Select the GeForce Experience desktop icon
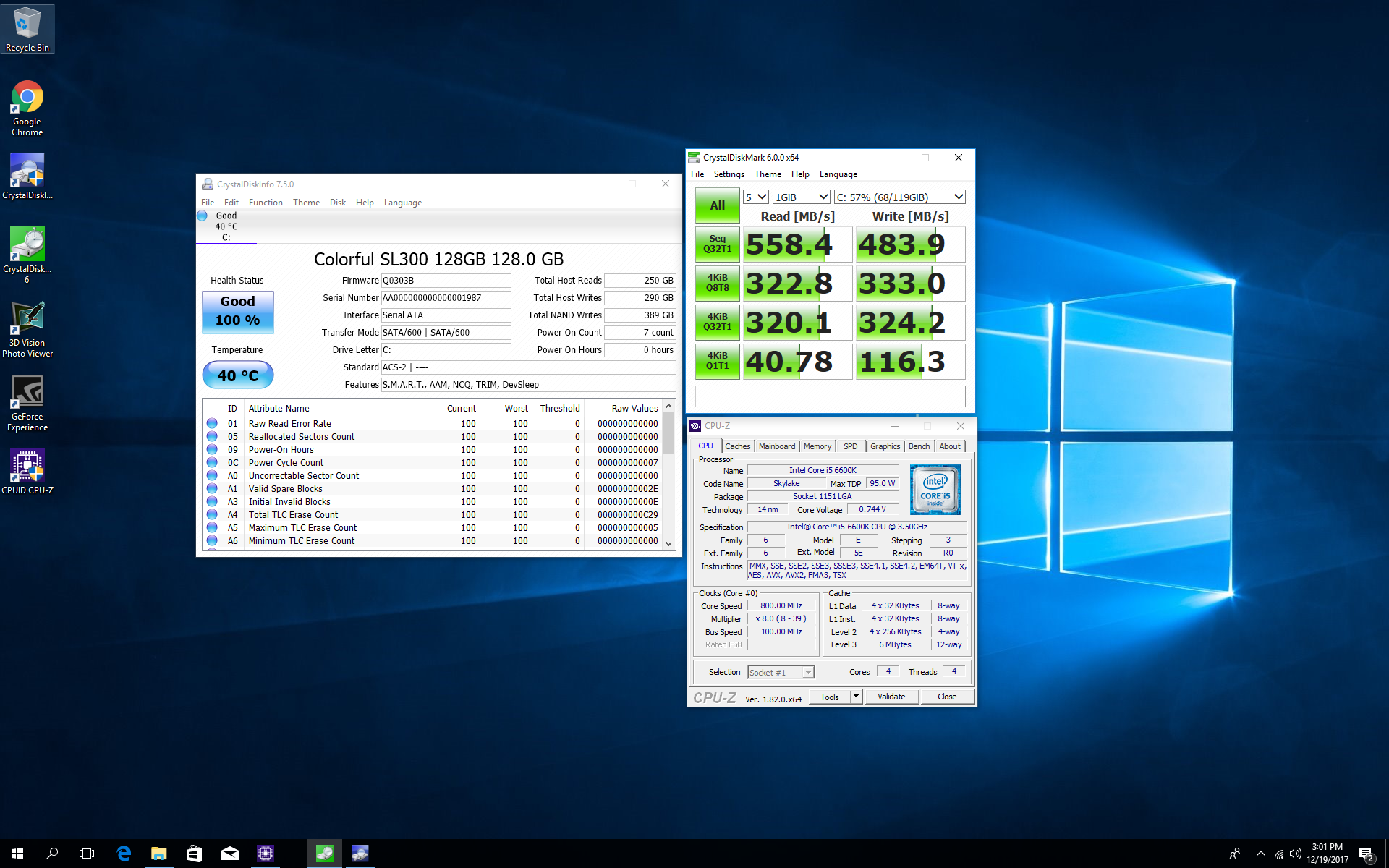 (x=27, y=403)
